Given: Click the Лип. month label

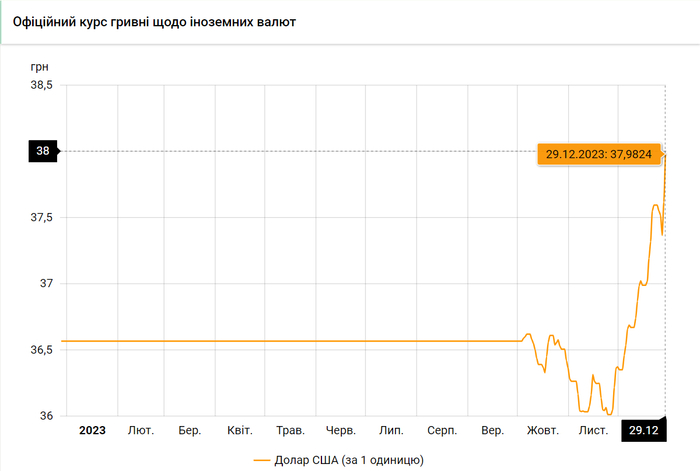Looking at the screenshot, I should coord(391,430).
